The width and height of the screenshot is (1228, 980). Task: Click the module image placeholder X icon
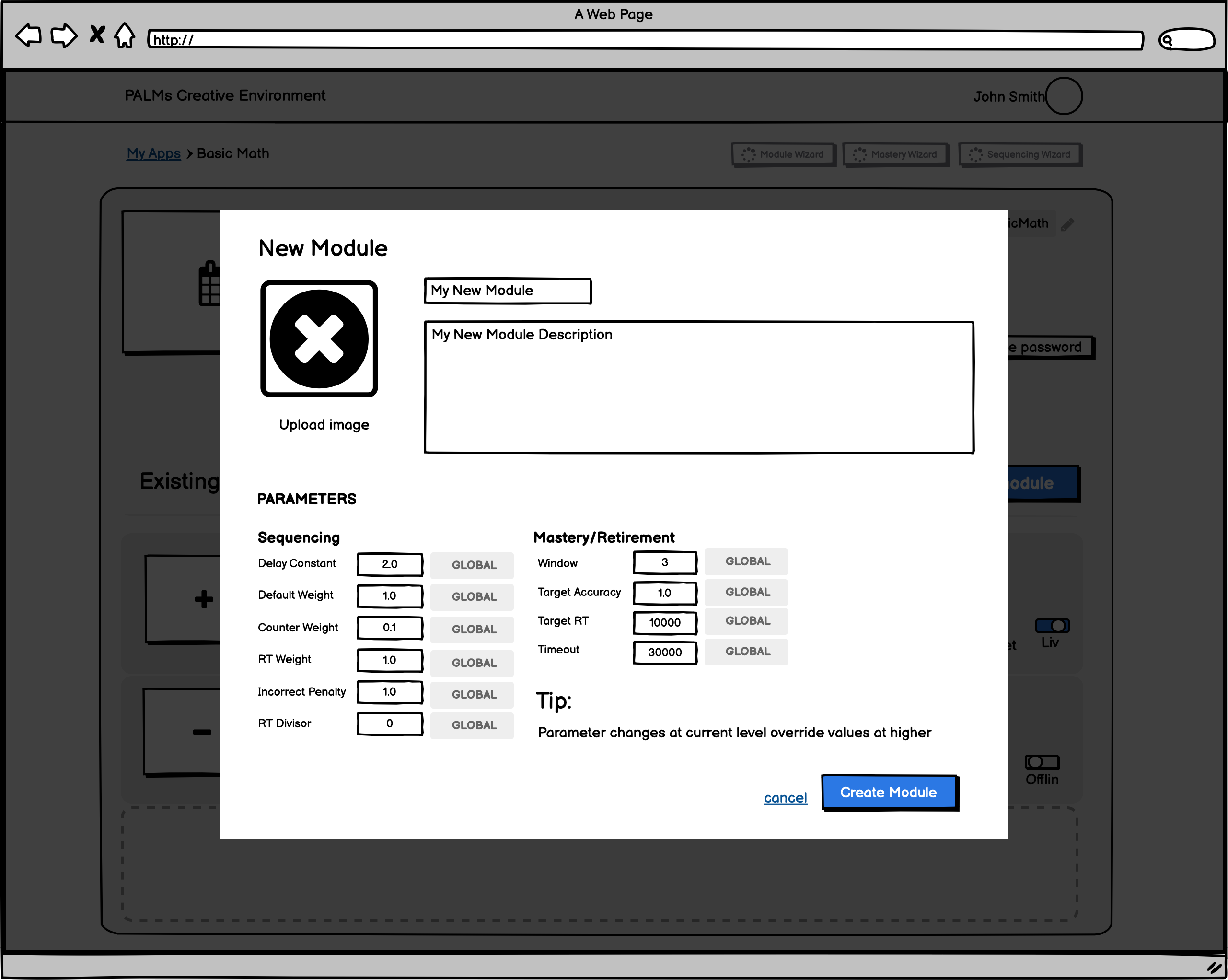tap(319, 339)
